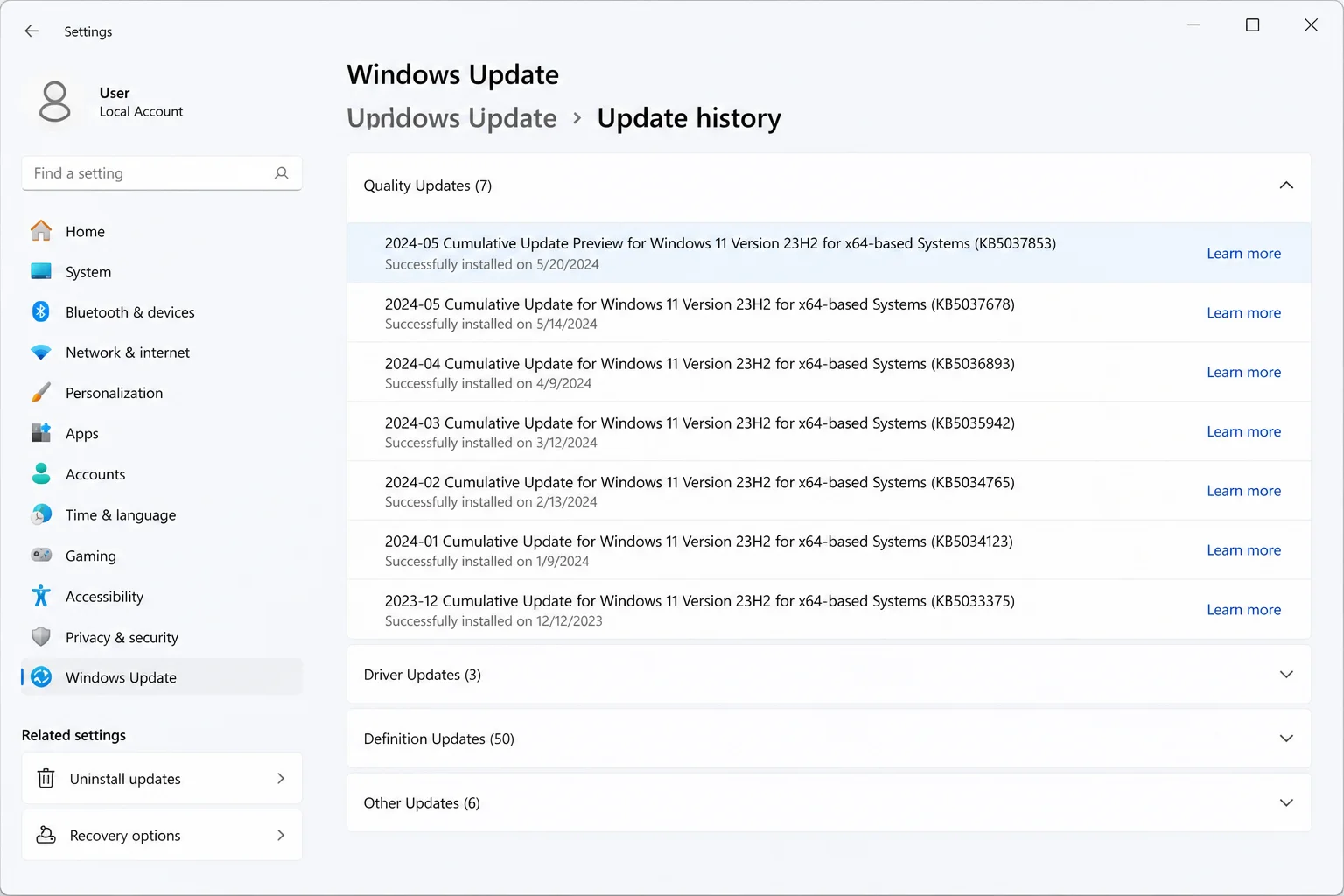Open the Recovery options arrow chevron
Viewport: 1344px width, 896px height.
281,835
